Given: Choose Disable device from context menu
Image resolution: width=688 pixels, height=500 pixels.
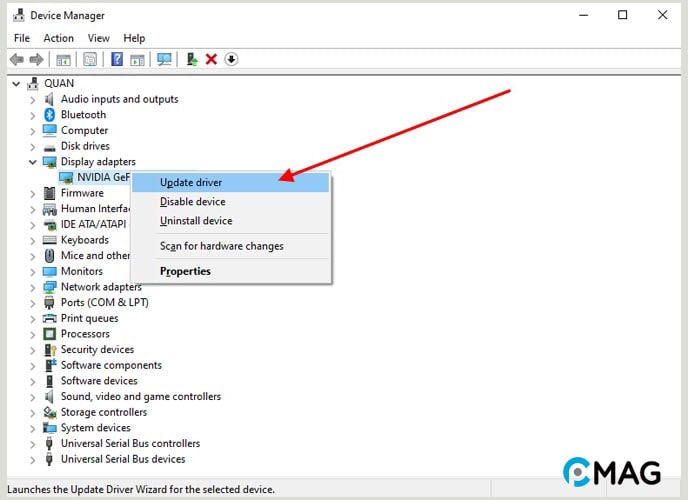Looking at the screenshot, I should tap(193, 202).
